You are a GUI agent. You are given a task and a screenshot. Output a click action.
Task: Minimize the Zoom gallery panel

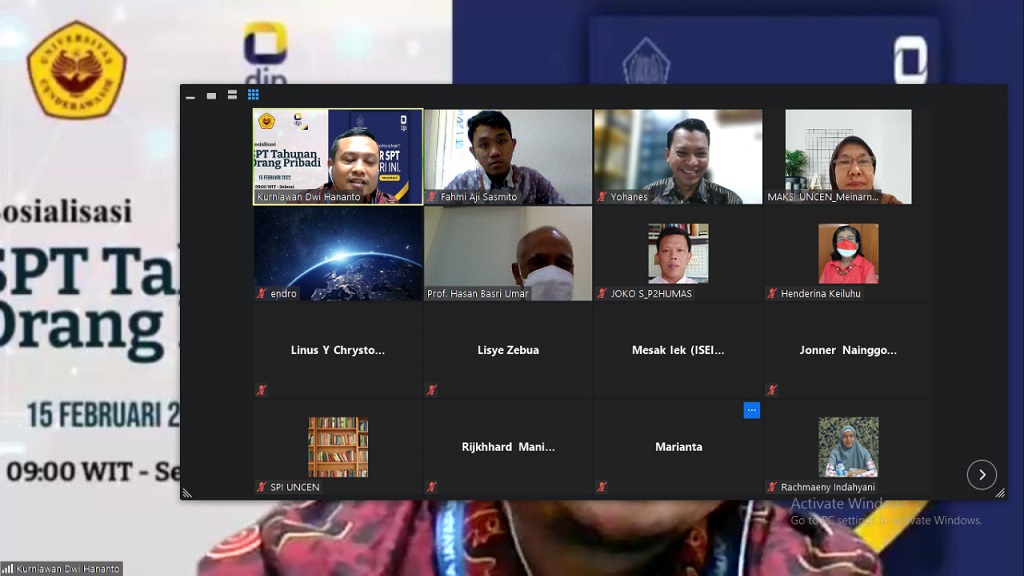pos(191,96)
